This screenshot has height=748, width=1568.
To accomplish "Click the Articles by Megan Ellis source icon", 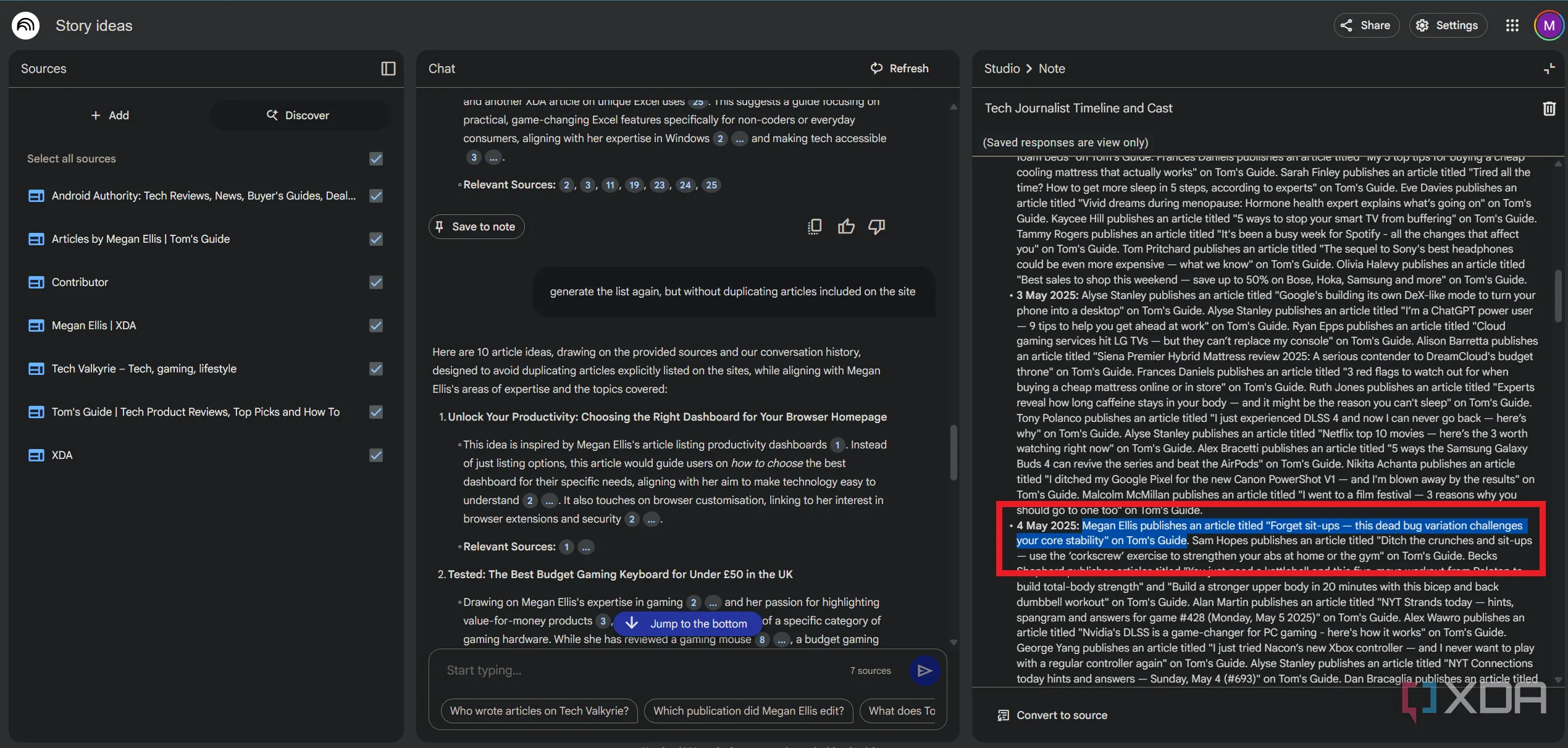I will [x=36, y=239].
